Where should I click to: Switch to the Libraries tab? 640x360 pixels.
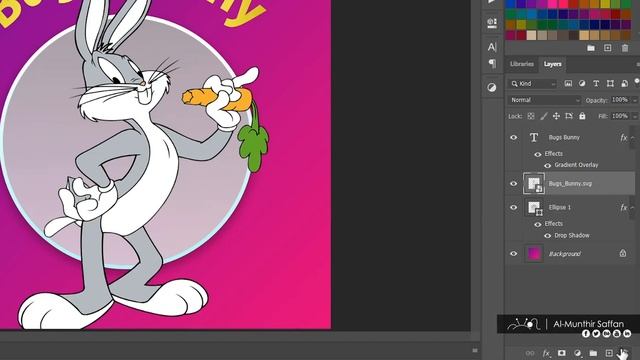click(522, 64)
